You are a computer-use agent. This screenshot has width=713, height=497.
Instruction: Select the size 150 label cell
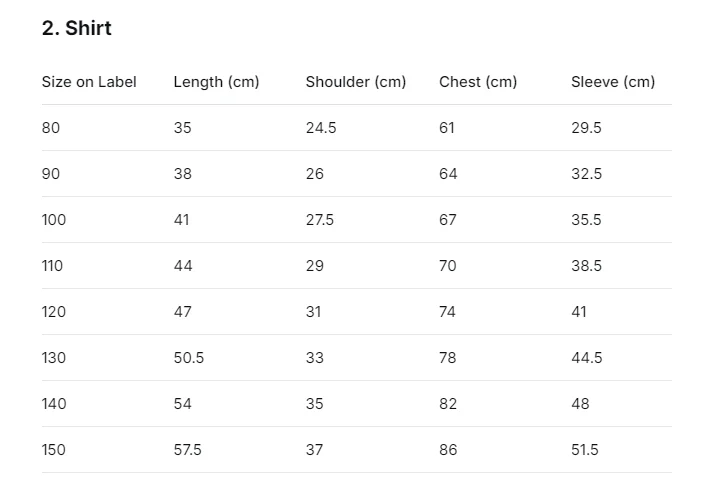(x=54, y=449)
